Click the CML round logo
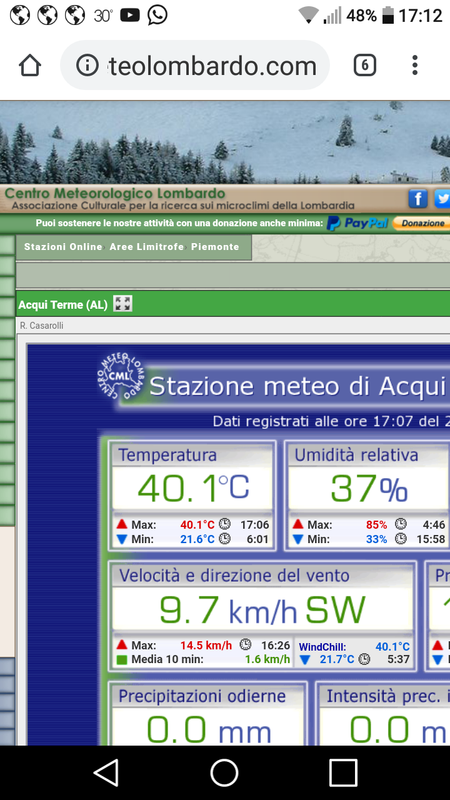The image size is (450, 800). tap(120, 377)
